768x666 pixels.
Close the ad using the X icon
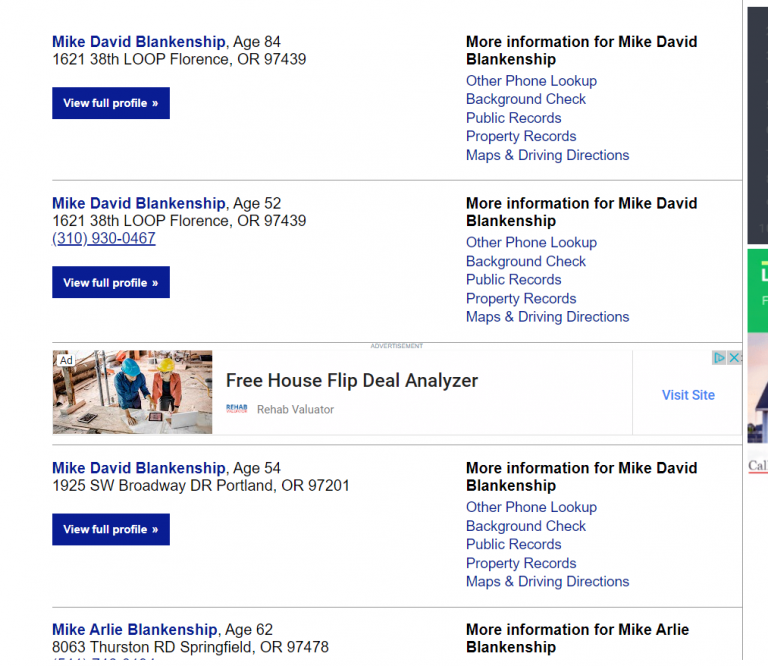tap(734, 358)
